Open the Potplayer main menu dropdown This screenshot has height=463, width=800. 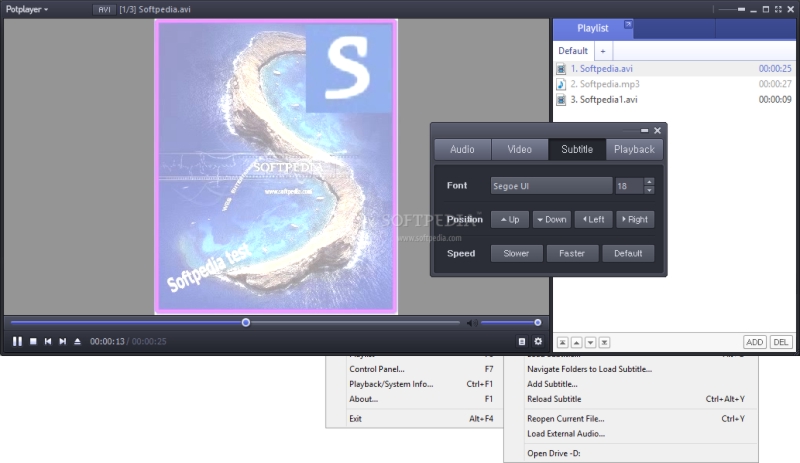(27, 9)
